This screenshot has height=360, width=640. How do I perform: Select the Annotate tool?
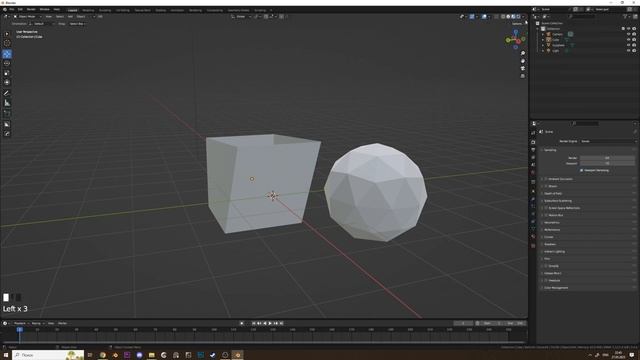[x=7, y=93]
